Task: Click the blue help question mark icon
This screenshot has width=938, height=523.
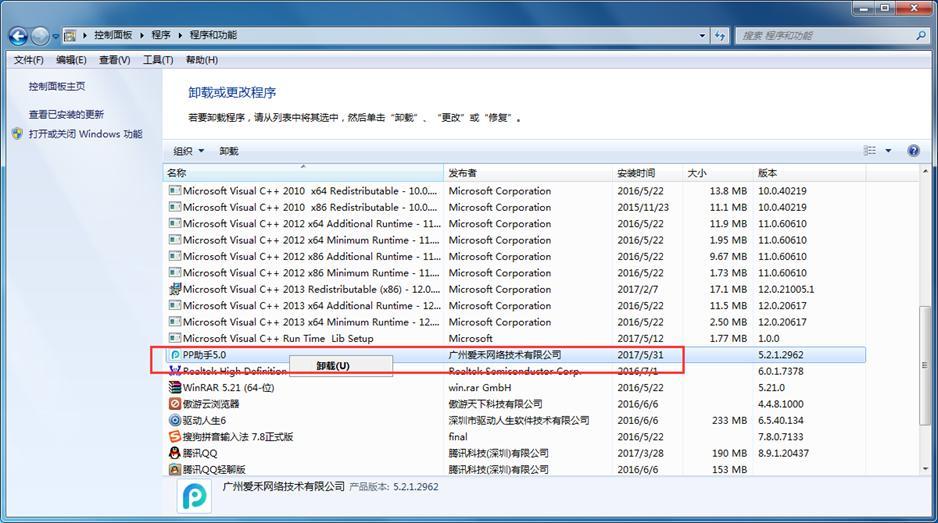Action: (913, 151)
